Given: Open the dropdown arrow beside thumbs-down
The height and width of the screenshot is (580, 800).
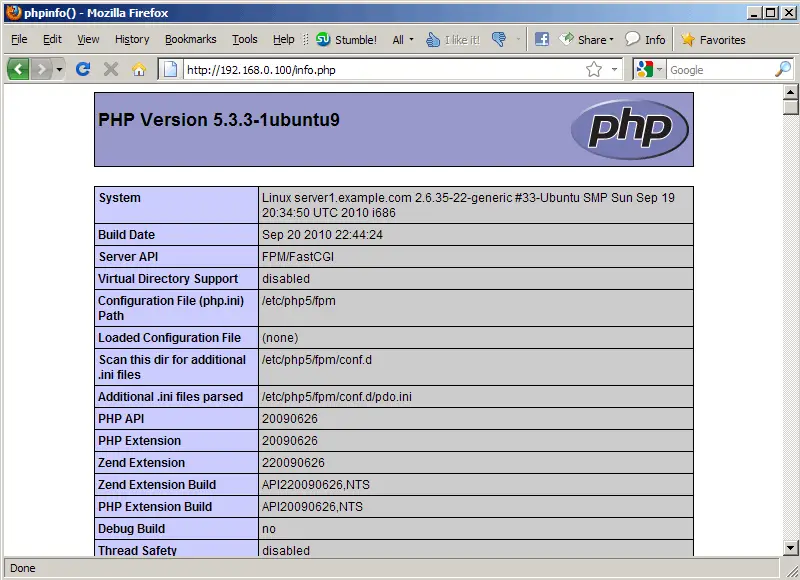Looking at the screenshot, I should pos(518,40).
